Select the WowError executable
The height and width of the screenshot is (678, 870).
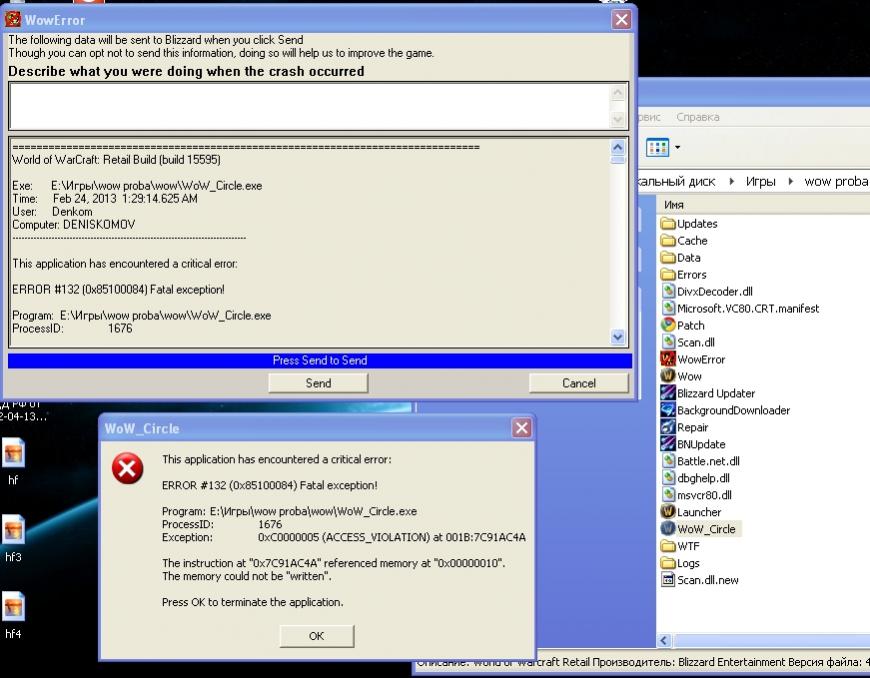click(x=700, y=359)
